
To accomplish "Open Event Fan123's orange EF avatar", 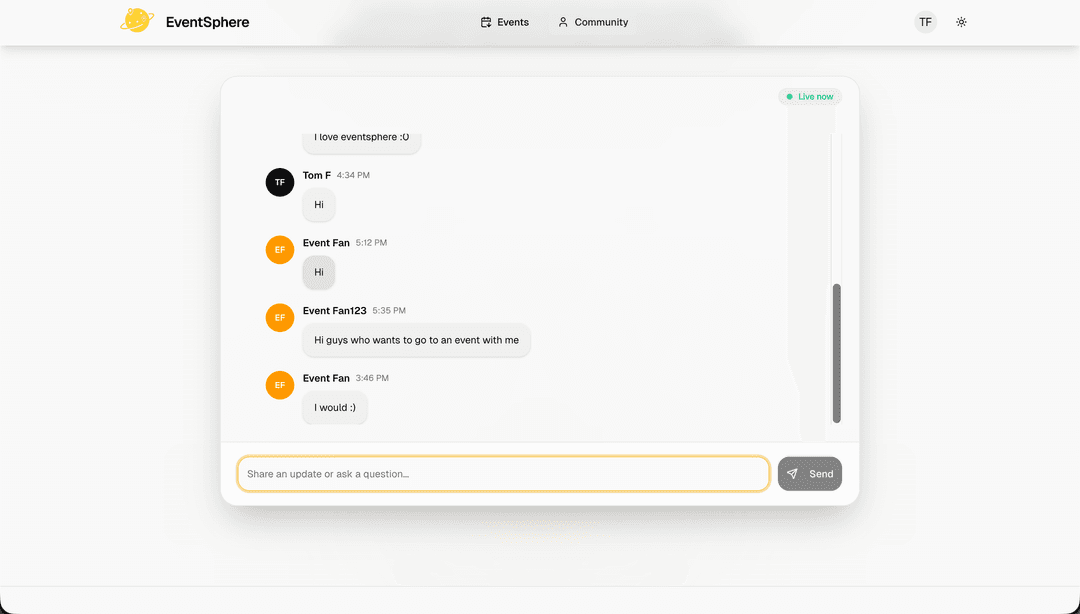I will pos(279,317).
